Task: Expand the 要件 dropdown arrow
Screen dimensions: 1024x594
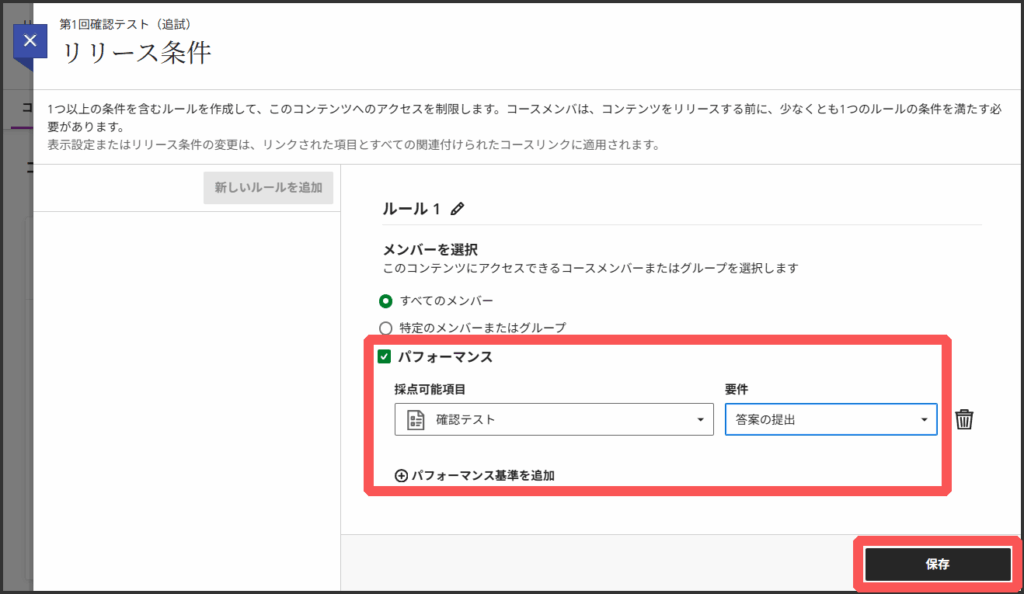Action: coord(924,420)
